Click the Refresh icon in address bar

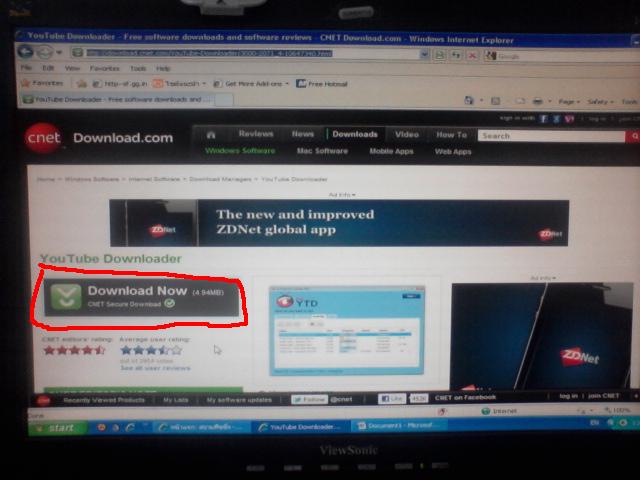point(456,55)
